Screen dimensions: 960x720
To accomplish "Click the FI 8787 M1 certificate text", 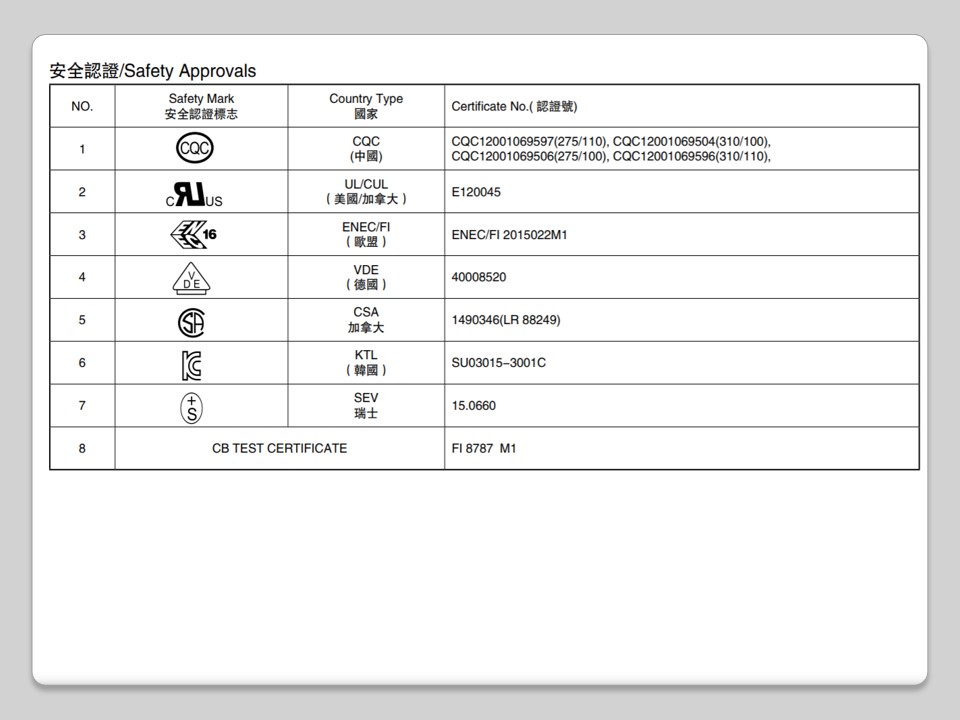I will [484, 448].
